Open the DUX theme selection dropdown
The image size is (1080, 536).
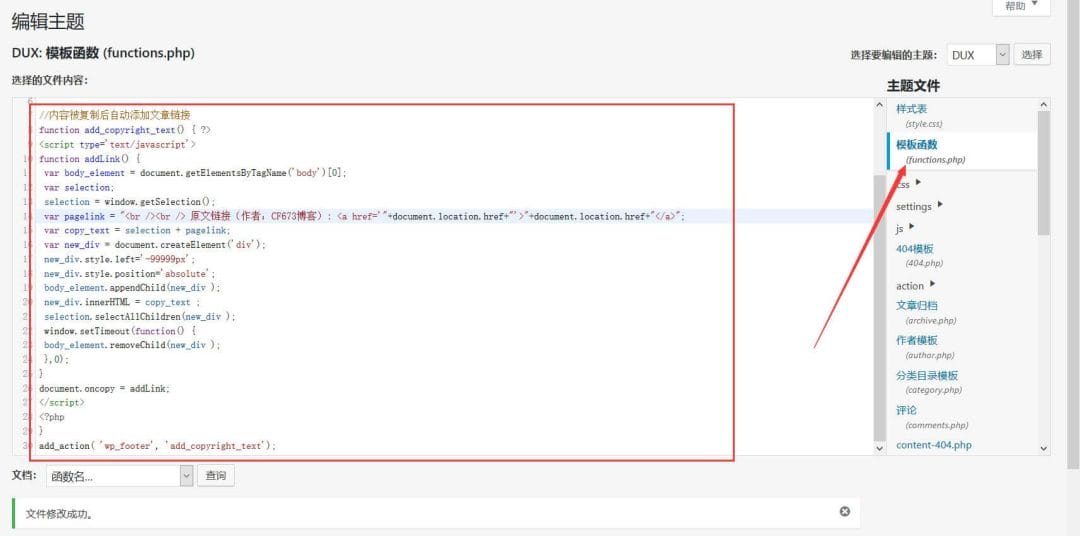979,55
